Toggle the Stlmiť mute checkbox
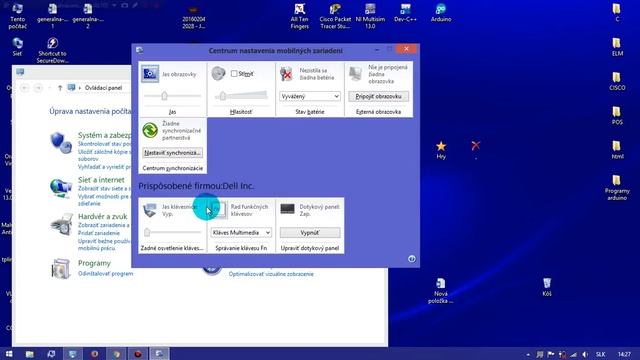The height and width of the screenshot is (360, 640). (x=234, y=73)
